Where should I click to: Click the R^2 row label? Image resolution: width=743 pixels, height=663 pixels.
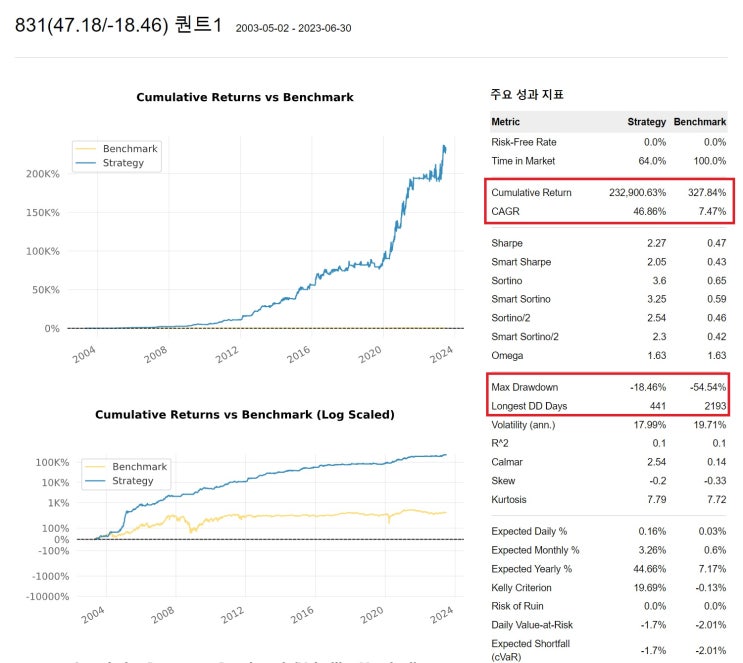(500, 443)
